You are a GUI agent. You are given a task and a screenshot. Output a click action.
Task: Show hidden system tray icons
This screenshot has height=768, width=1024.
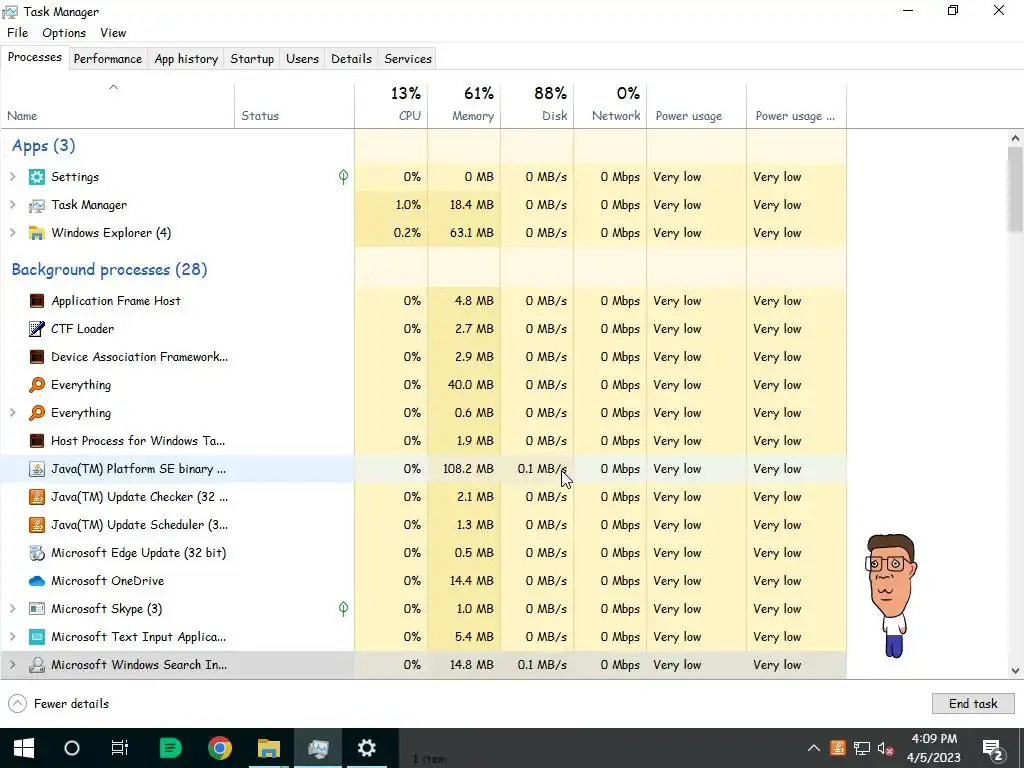pyautogui.click(x=814, y=748)
